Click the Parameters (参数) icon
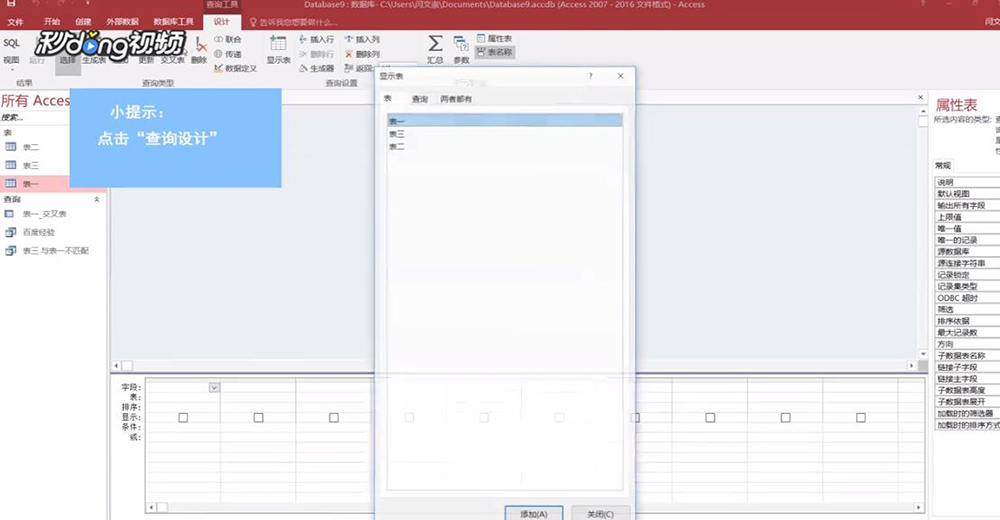 461,50
